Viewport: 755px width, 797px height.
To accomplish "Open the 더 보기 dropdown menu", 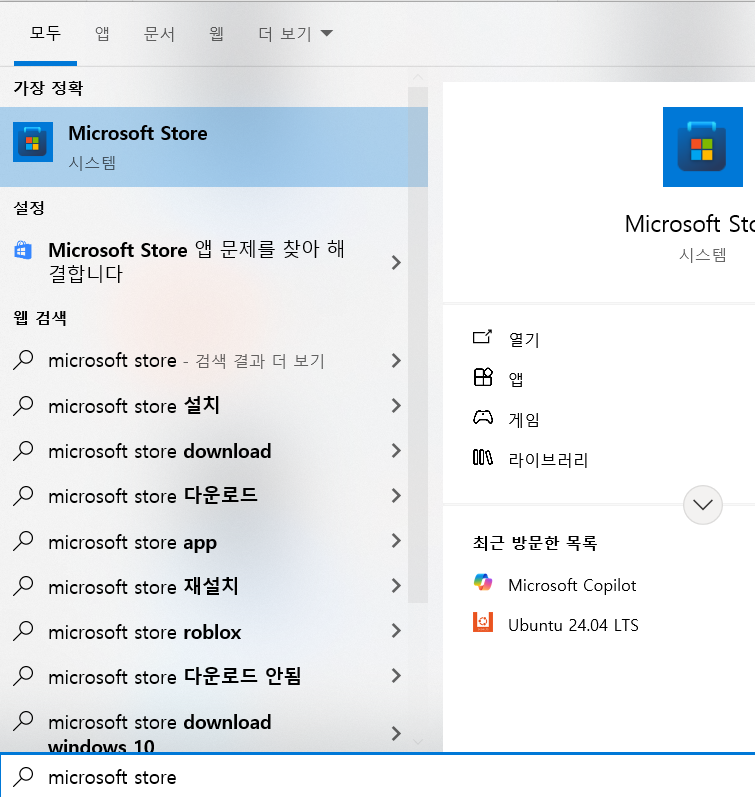I will tap(295, 34).
